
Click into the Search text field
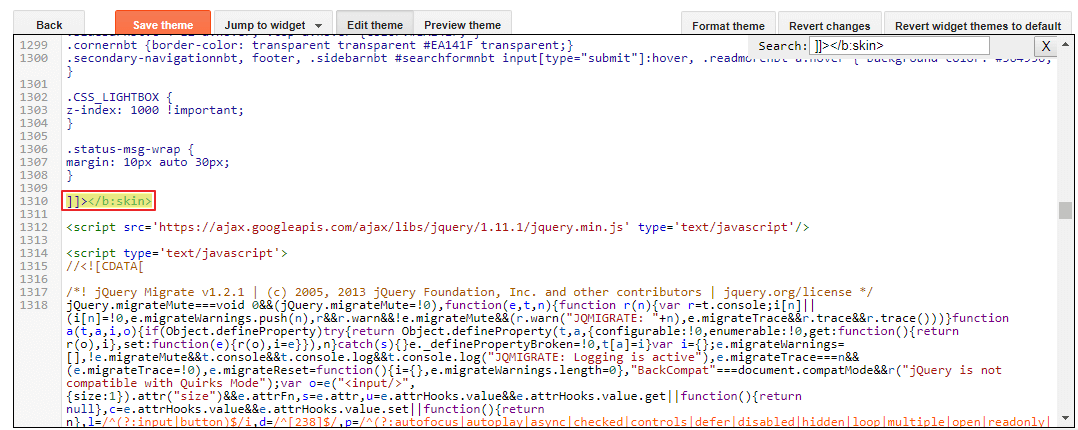pyautogui.click(x=899, y=46)
